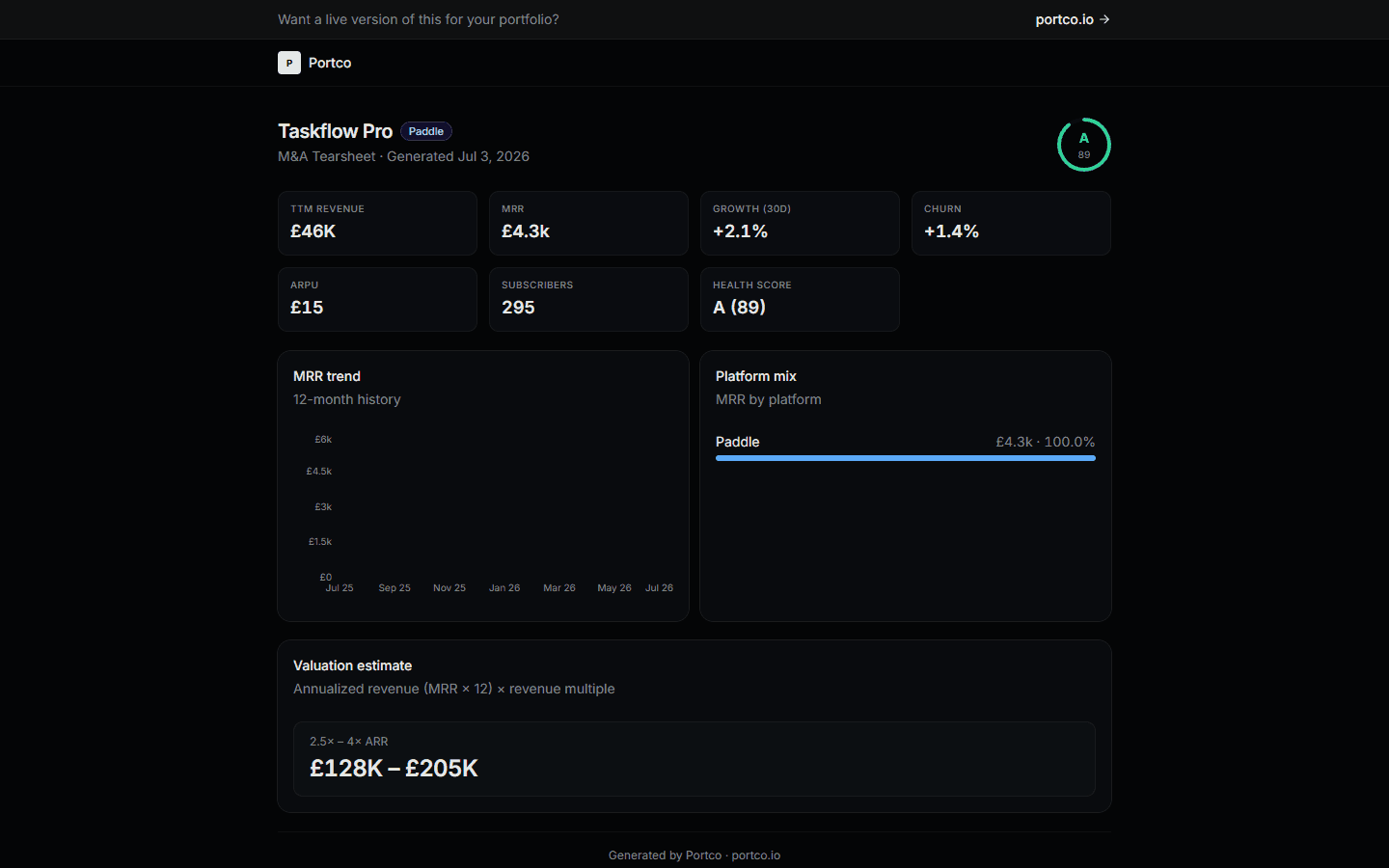The image size is (1389, 868).
Task: Click the Generated by Portco footer text
Action: 694,855
